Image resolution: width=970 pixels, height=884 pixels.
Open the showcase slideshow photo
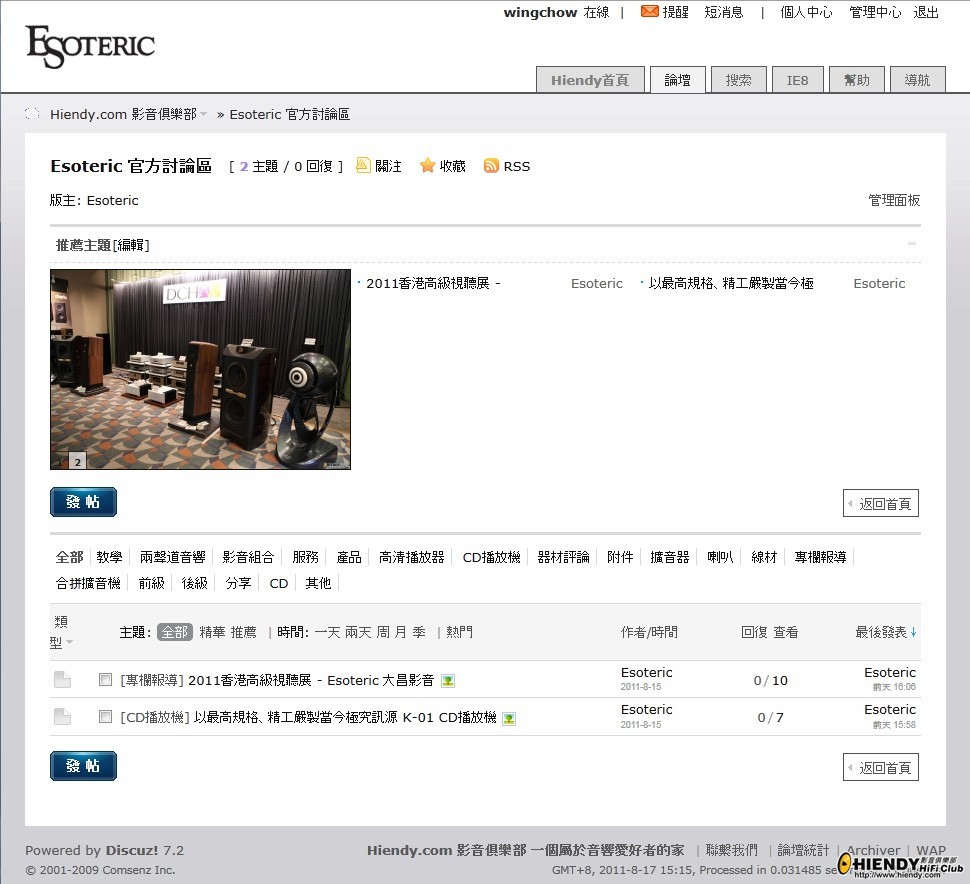pyautogui.click(x=200, y=369)
